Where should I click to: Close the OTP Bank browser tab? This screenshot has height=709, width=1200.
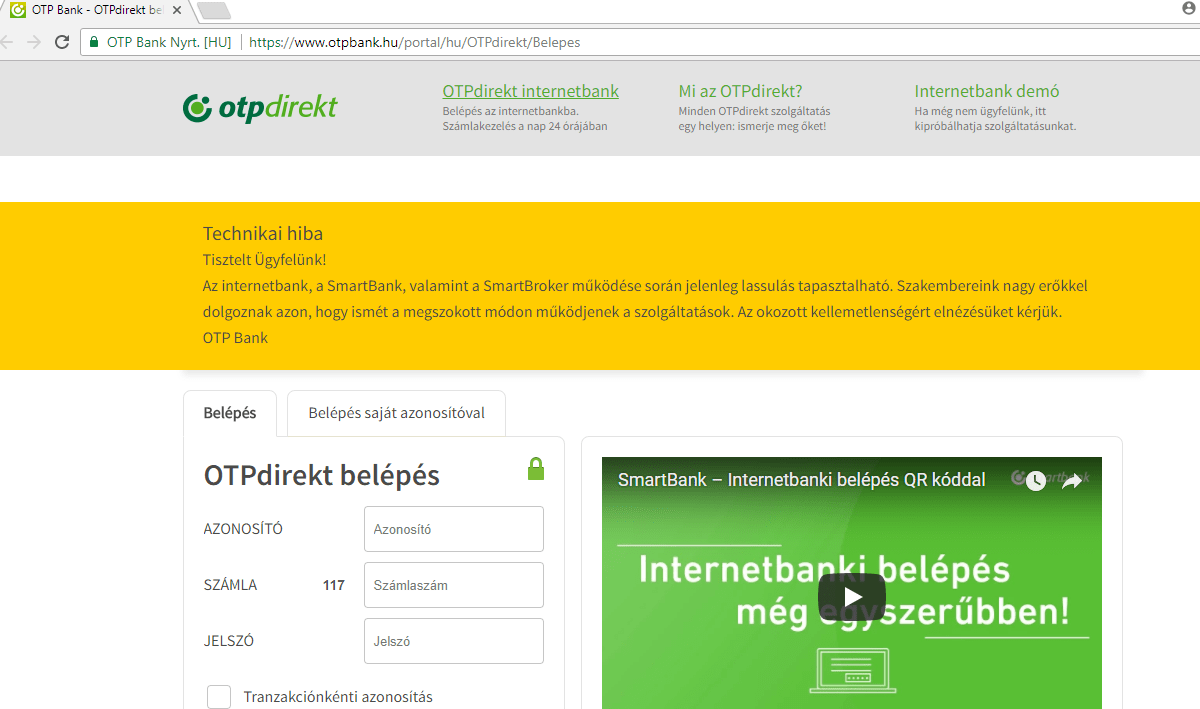click(177, 9)
